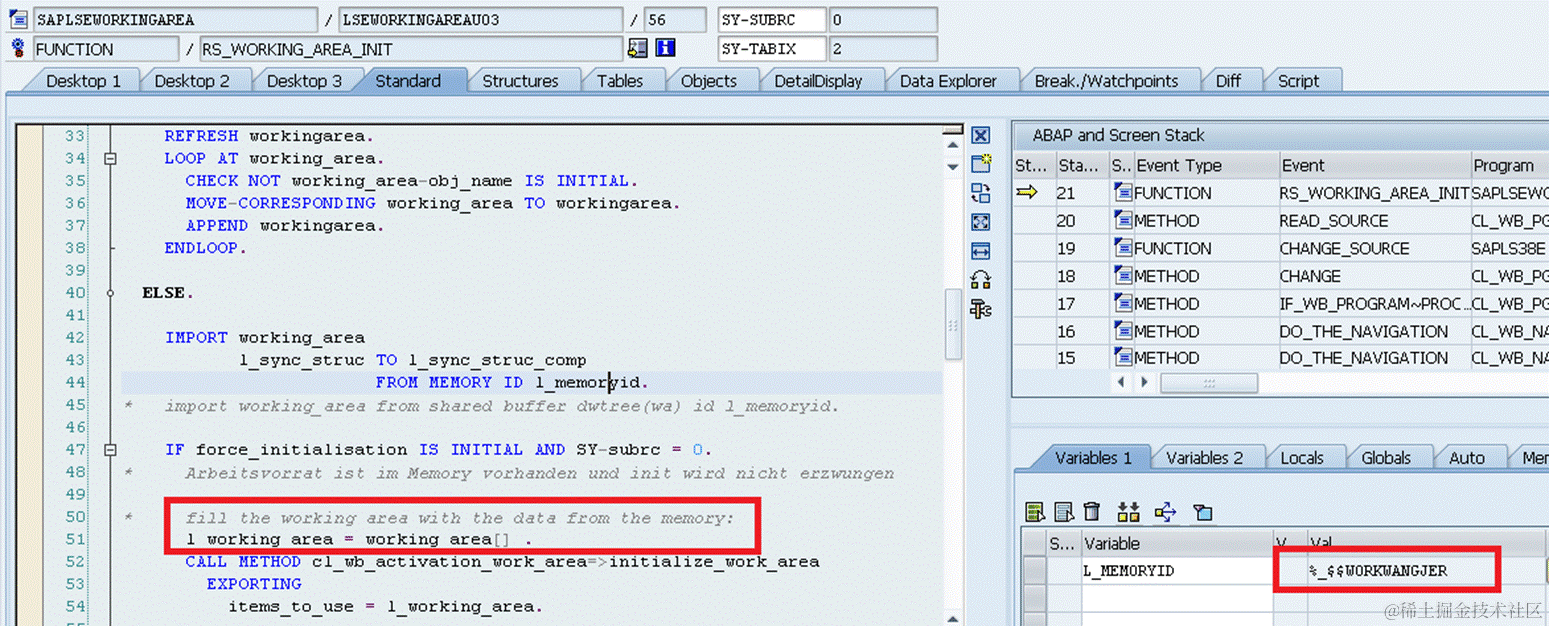Collapse the IF block at line 47
This screenshot has height=626, width=1549.
[110, 449]
